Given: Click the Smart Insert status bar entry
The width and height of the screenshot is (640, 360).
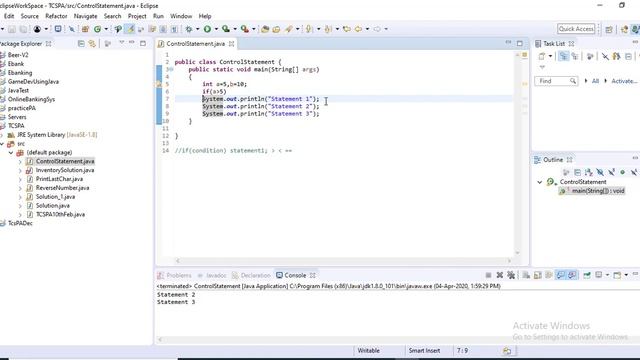Looking at the screenshot, I should pyautogui.click(x=424, y=351).
